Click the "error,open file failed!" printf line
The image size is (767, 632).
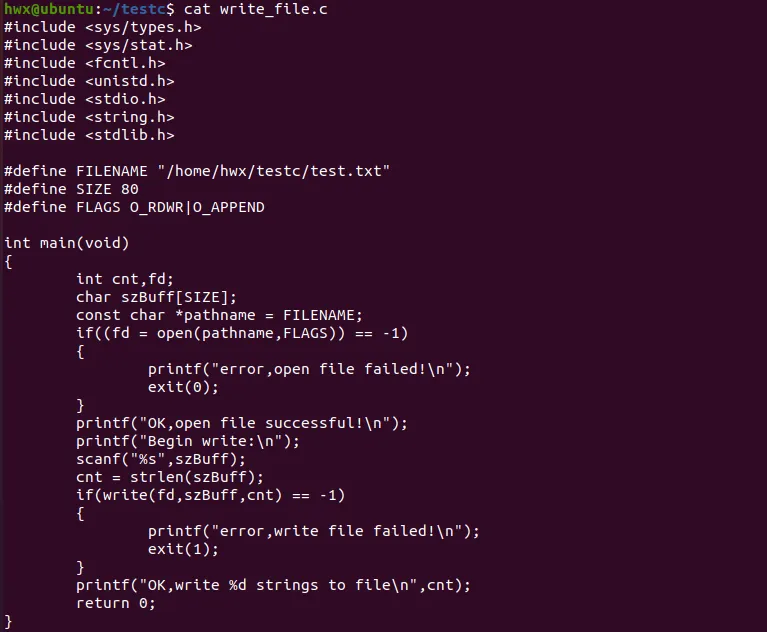tap(308, 369)
